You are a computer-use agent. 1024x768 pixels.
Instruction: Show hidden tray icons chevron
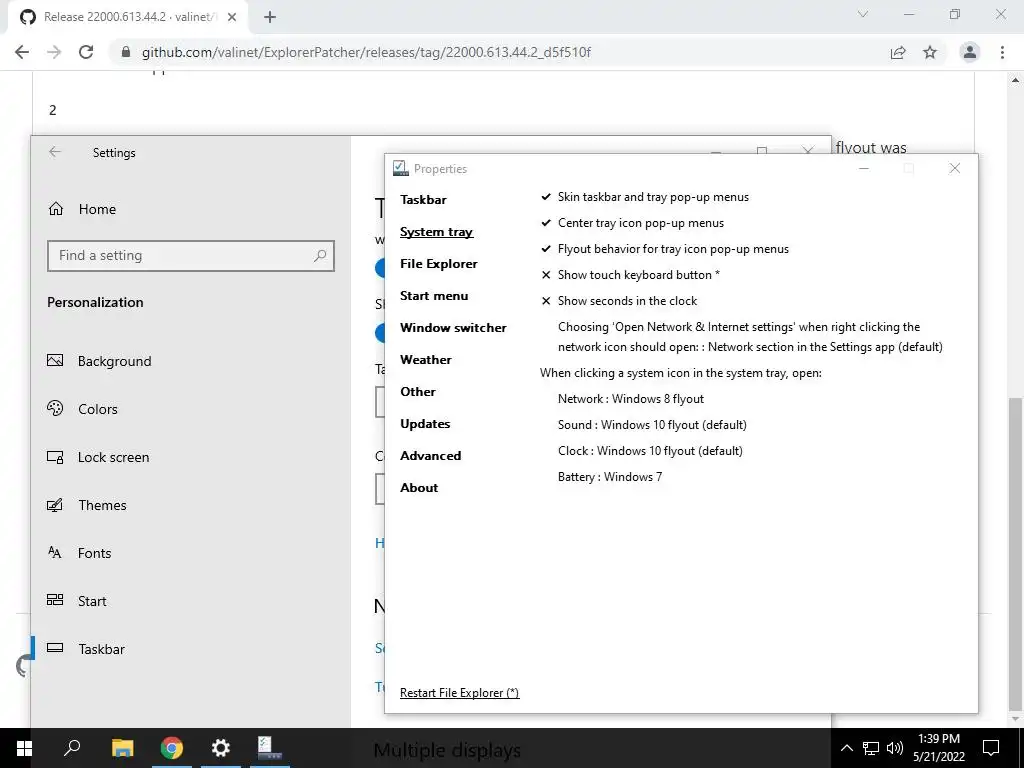pyautogui.click(x=846, y=748)
